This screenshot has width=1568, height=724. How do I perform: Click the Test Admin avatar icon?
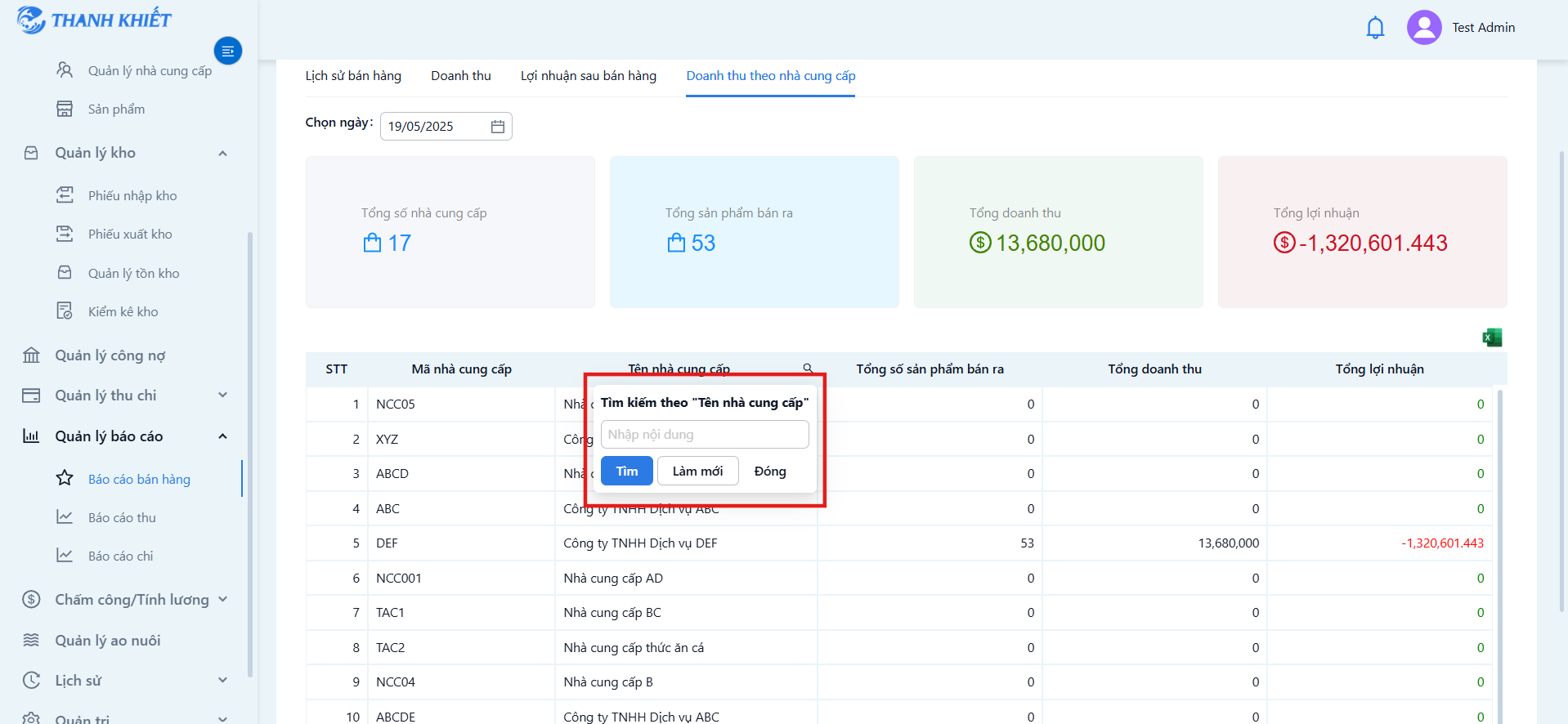point(1423,27)
